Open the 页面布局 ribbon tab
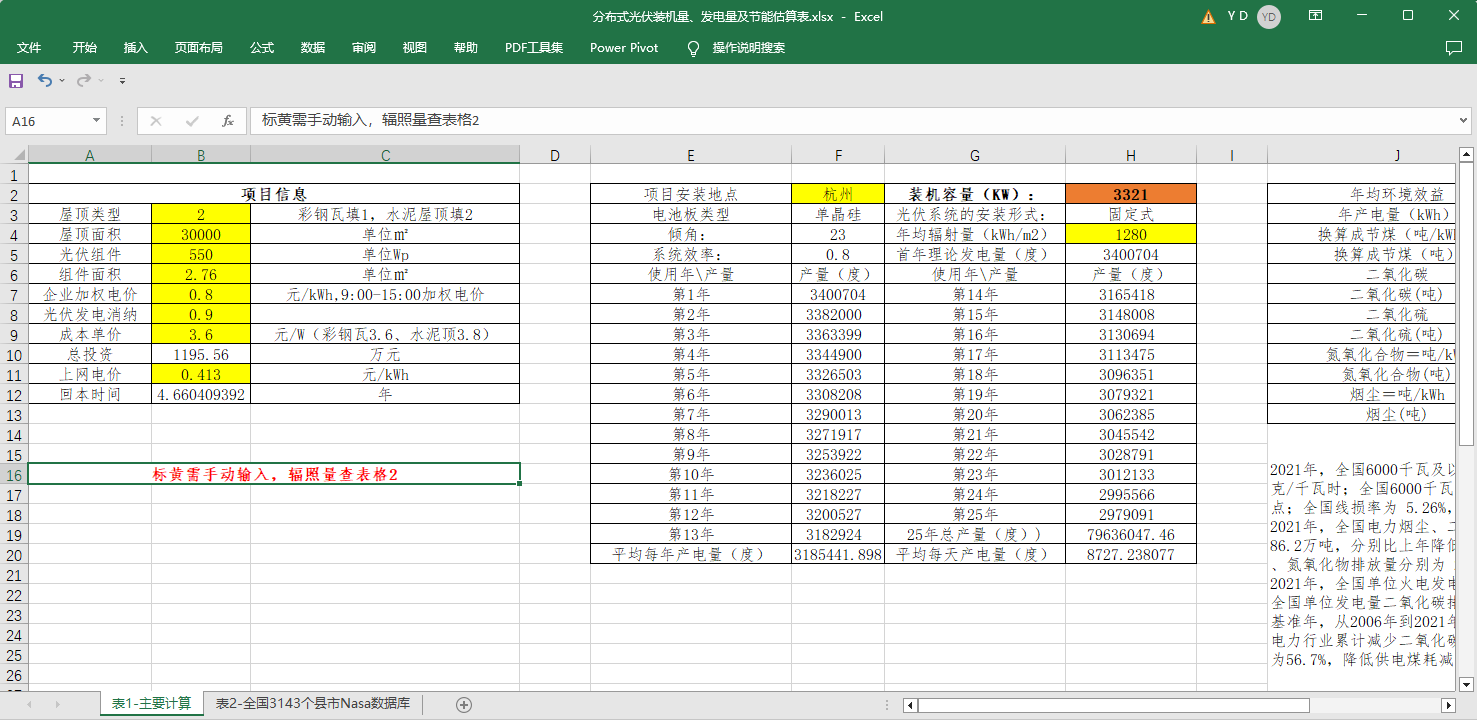 pyautogui.click(x=198, y=48)
